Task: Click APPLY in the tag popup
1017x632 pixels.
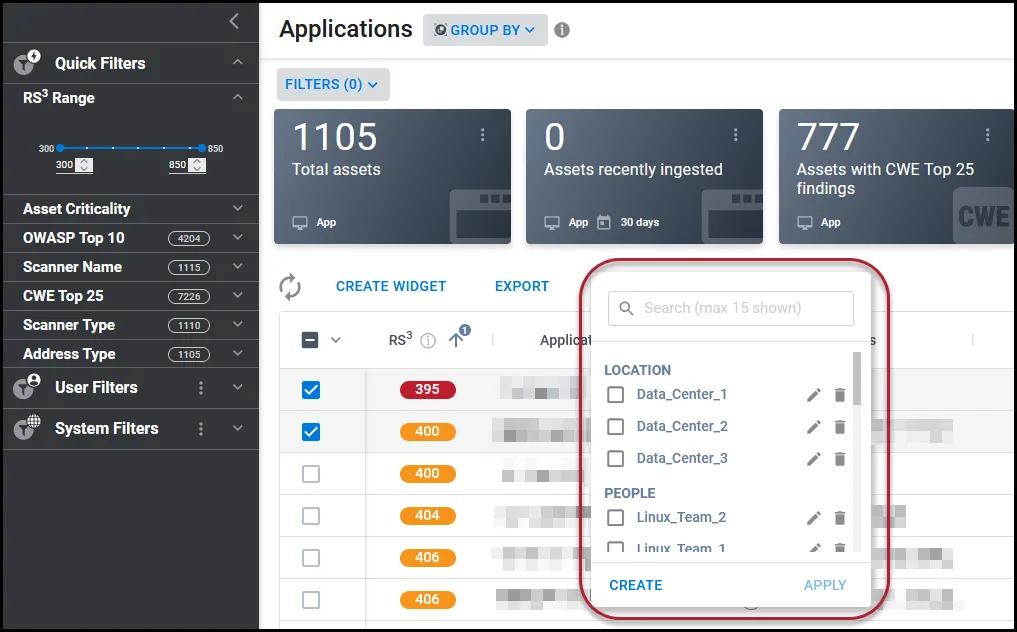Action: [824, 585]
